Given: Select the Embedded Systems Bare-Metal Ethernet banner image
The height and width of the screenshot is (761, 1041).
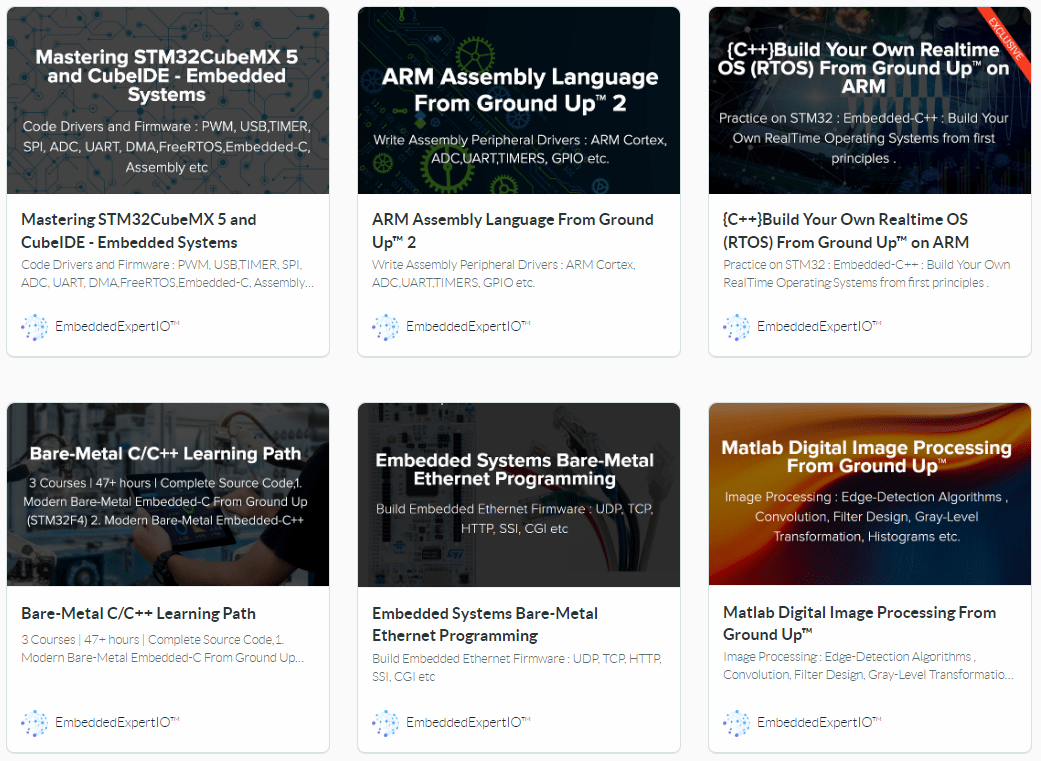Looking at the screenshot, I should (519, 495).
